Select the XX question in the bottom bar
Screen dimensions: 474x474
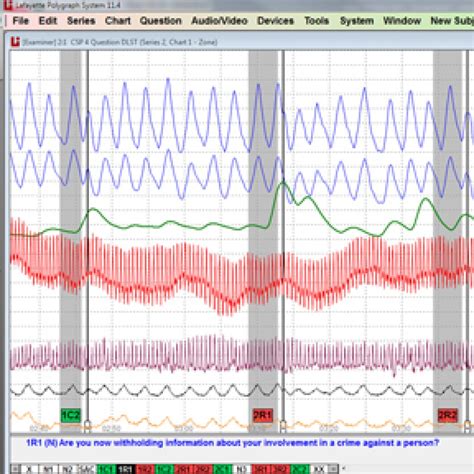(319, 469)
